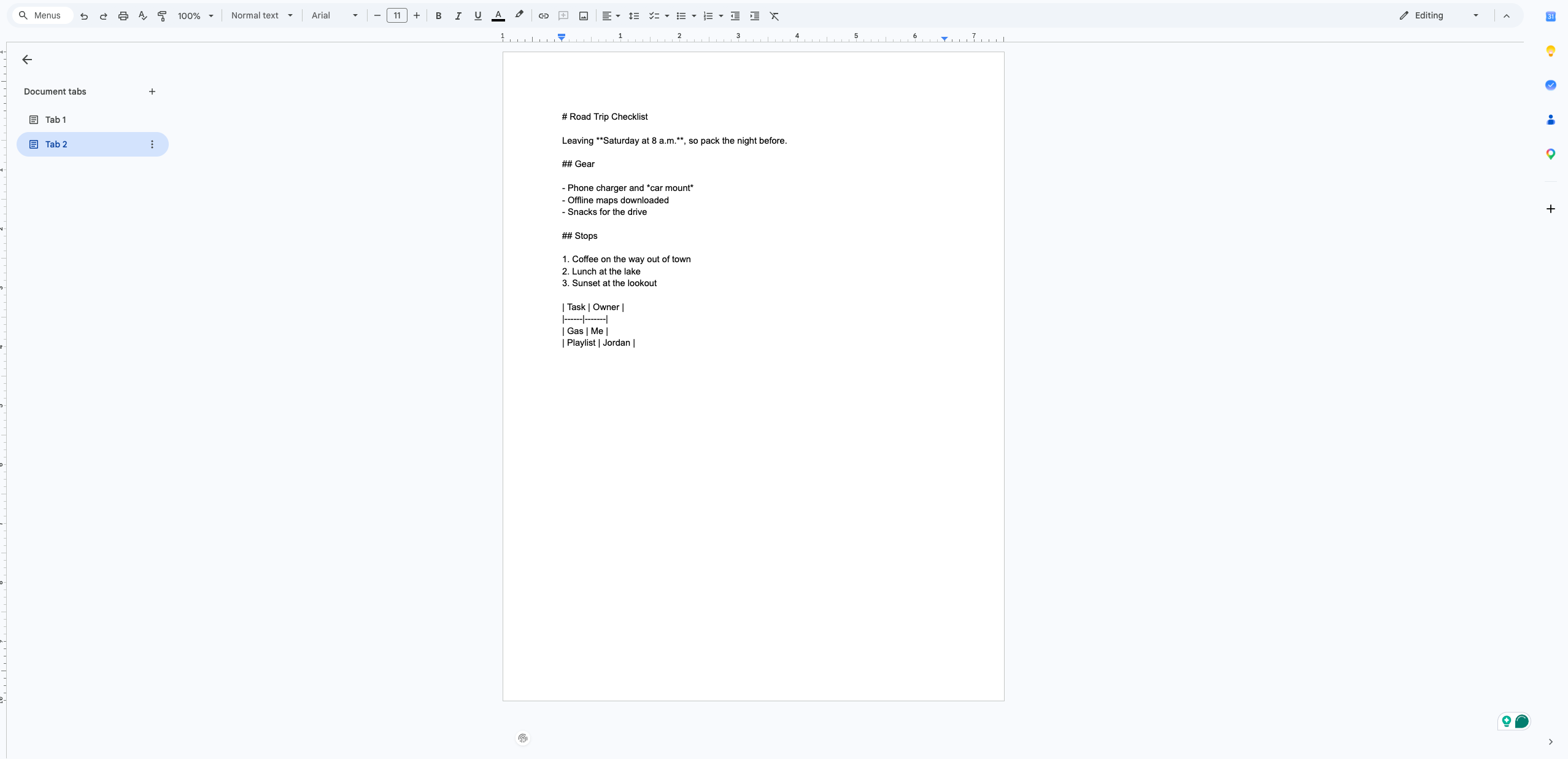Decrease font size with minus button
The width and height of the screenshot is (1568, 759).
click(x=377, y=16)
